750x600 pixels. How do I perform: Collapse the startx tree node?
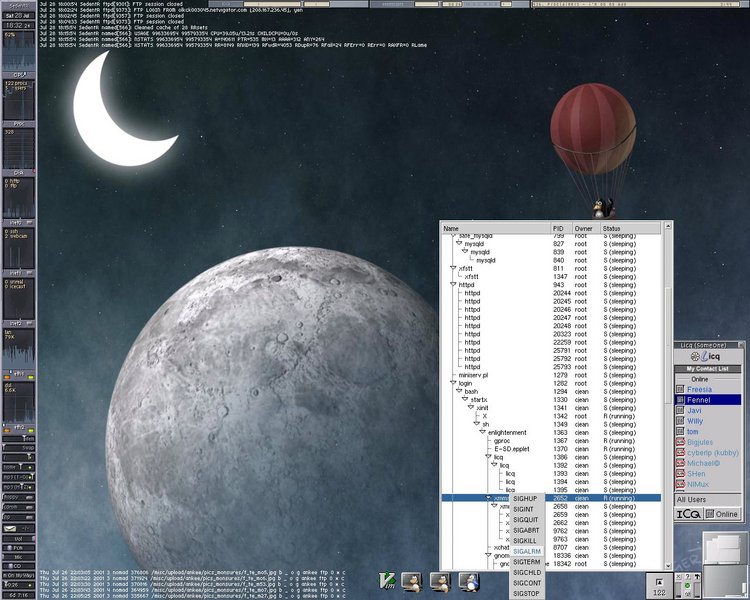pos(464,400)
